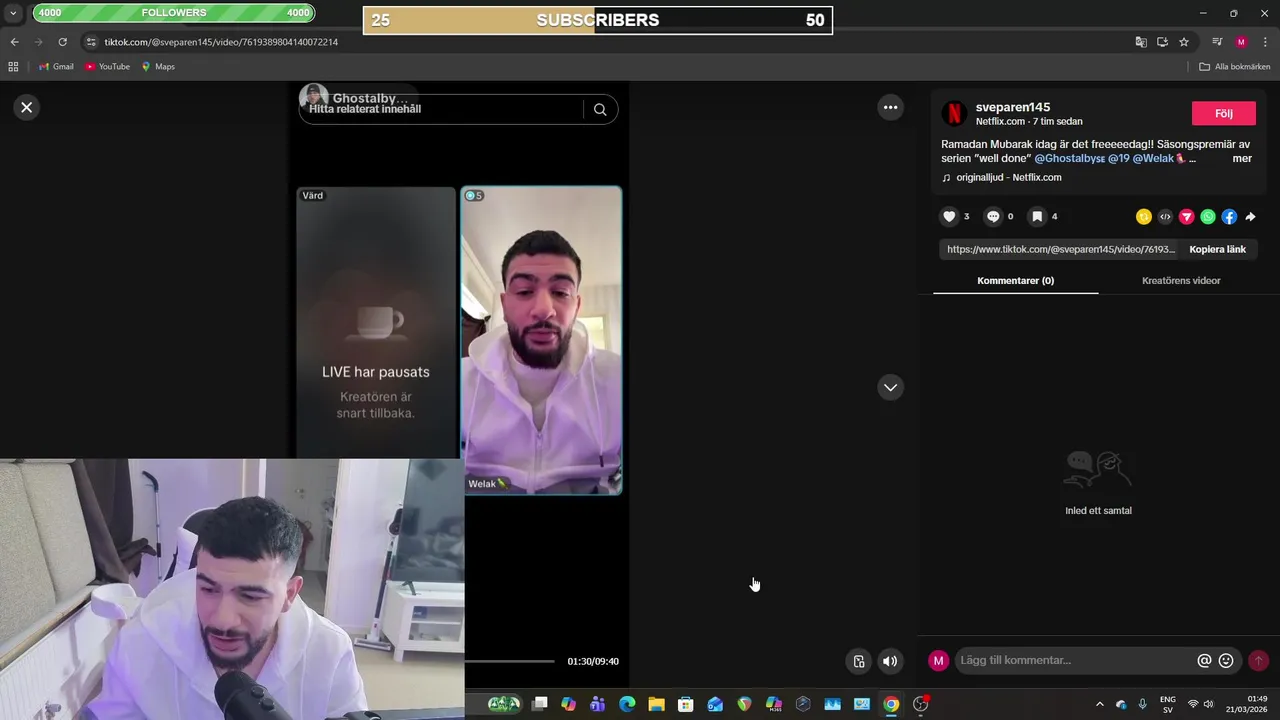This screenshot has height=720, width=1280.
Task: Switch to Kommentarer (0) tab
Action: coord(1015,281)
